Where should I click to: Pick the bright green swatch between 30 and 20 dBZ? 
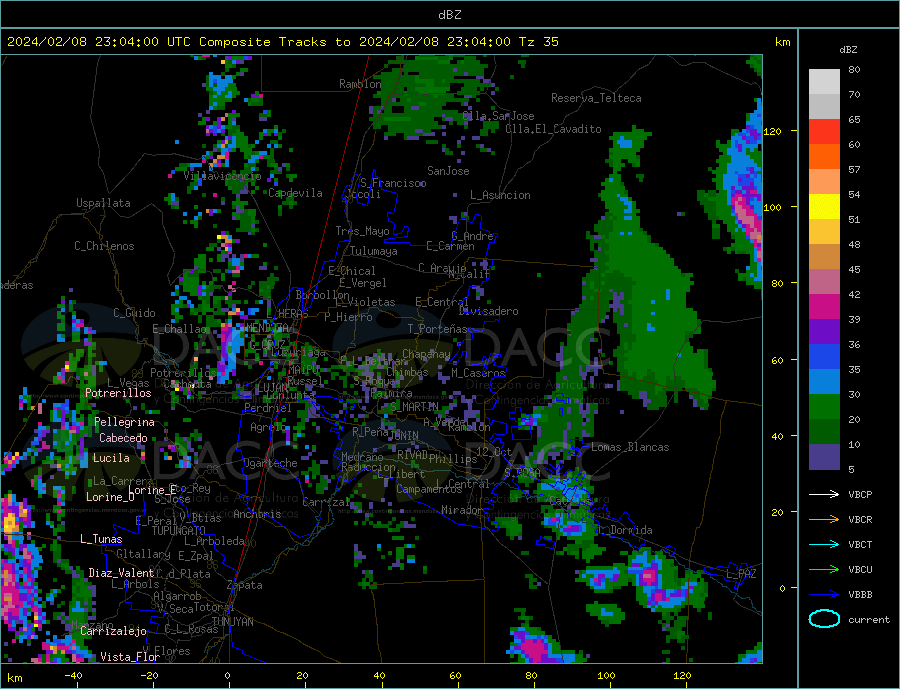(824, 407)
